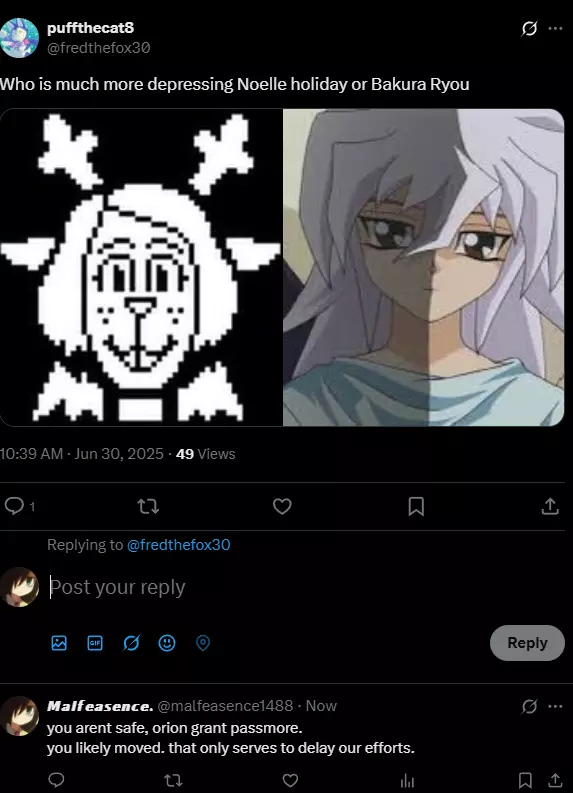This screenshot has width=573, height=793.
Task: Like the puffthecat8 post
Action: pos(282,506)
